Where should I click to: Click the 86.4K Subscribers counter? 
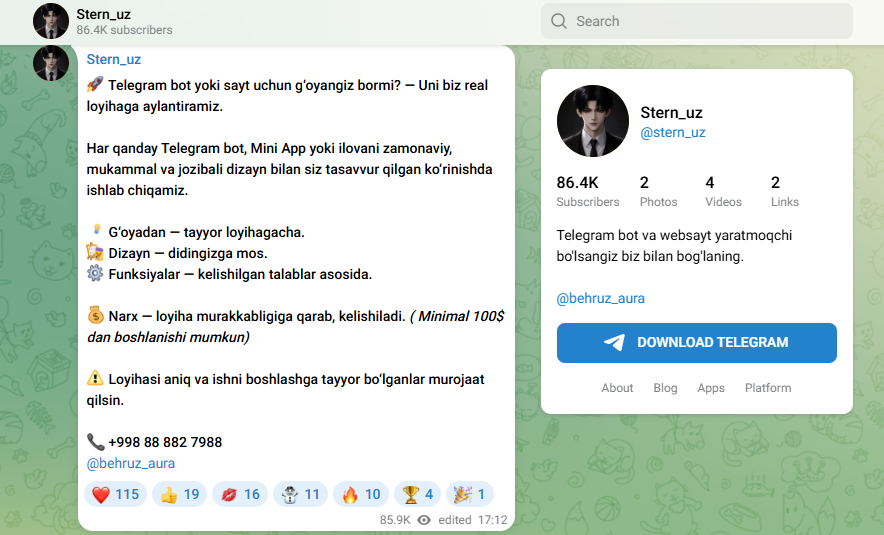tap(587, 192)
